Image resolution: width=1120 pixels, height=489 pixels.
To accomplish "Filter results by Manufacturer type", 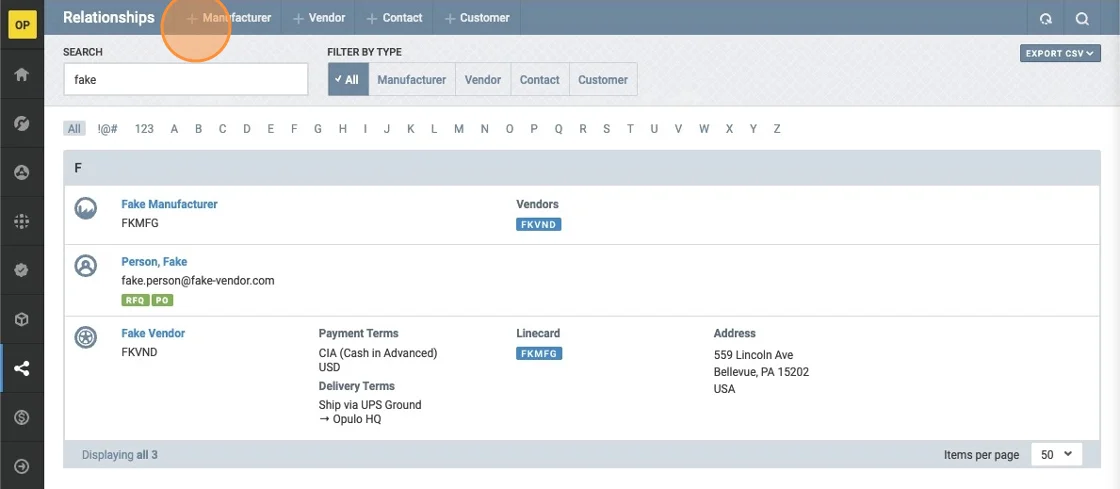I will coord(411,80).
